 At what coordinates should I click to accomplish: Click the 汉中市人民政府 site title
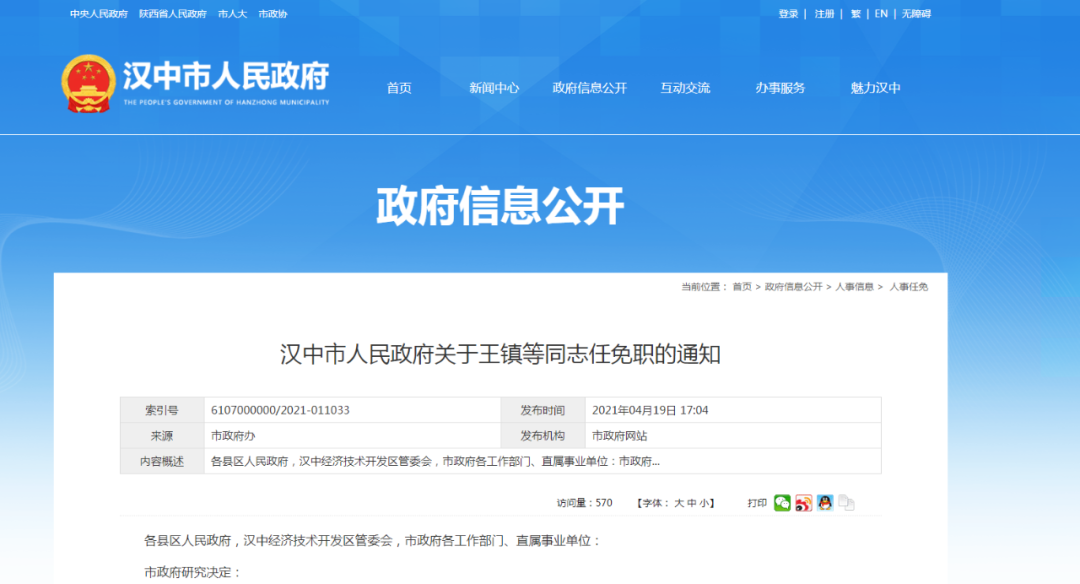click(x=226, y=76)
